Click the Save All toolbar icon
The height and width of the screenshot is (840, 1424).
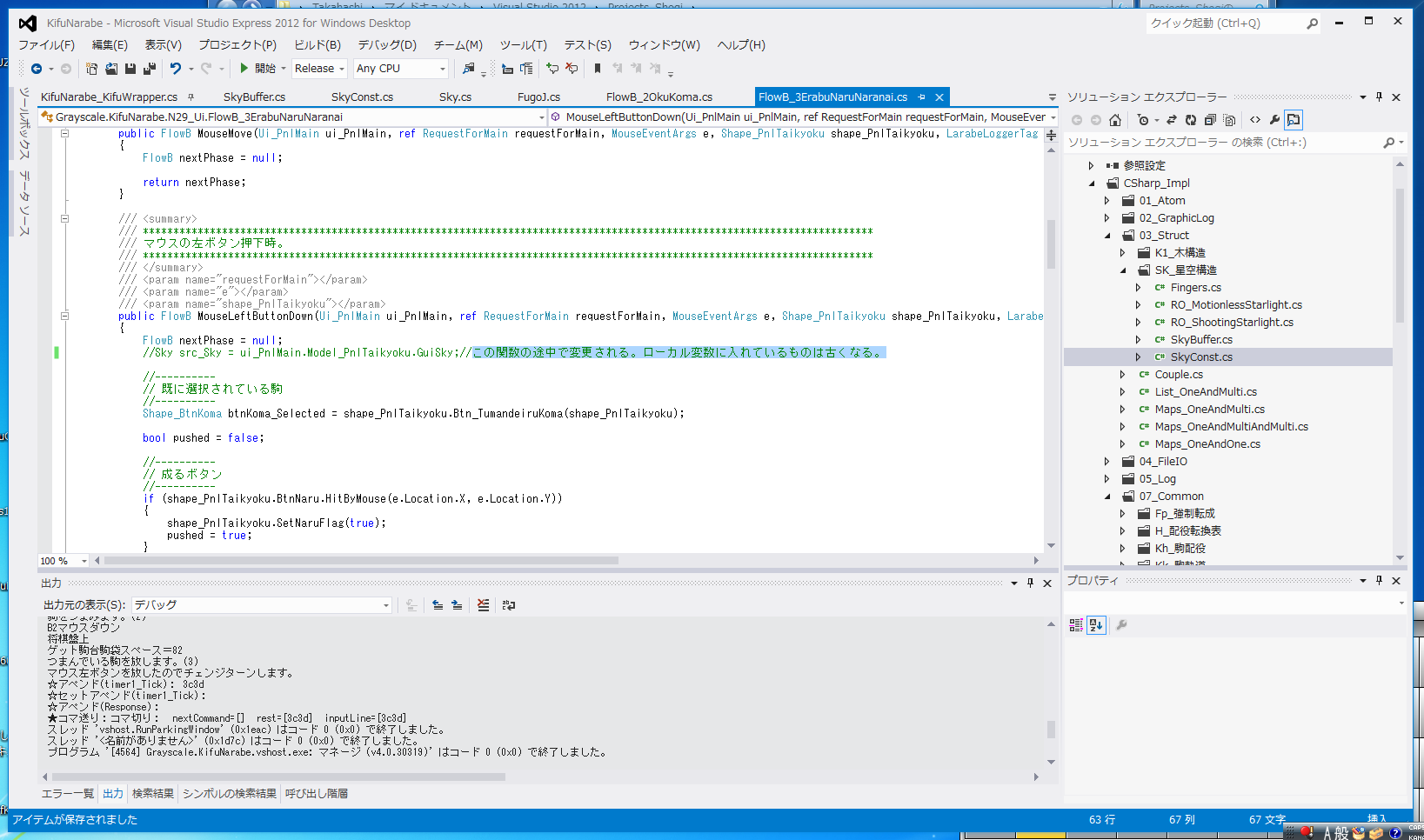coord(149,69)
